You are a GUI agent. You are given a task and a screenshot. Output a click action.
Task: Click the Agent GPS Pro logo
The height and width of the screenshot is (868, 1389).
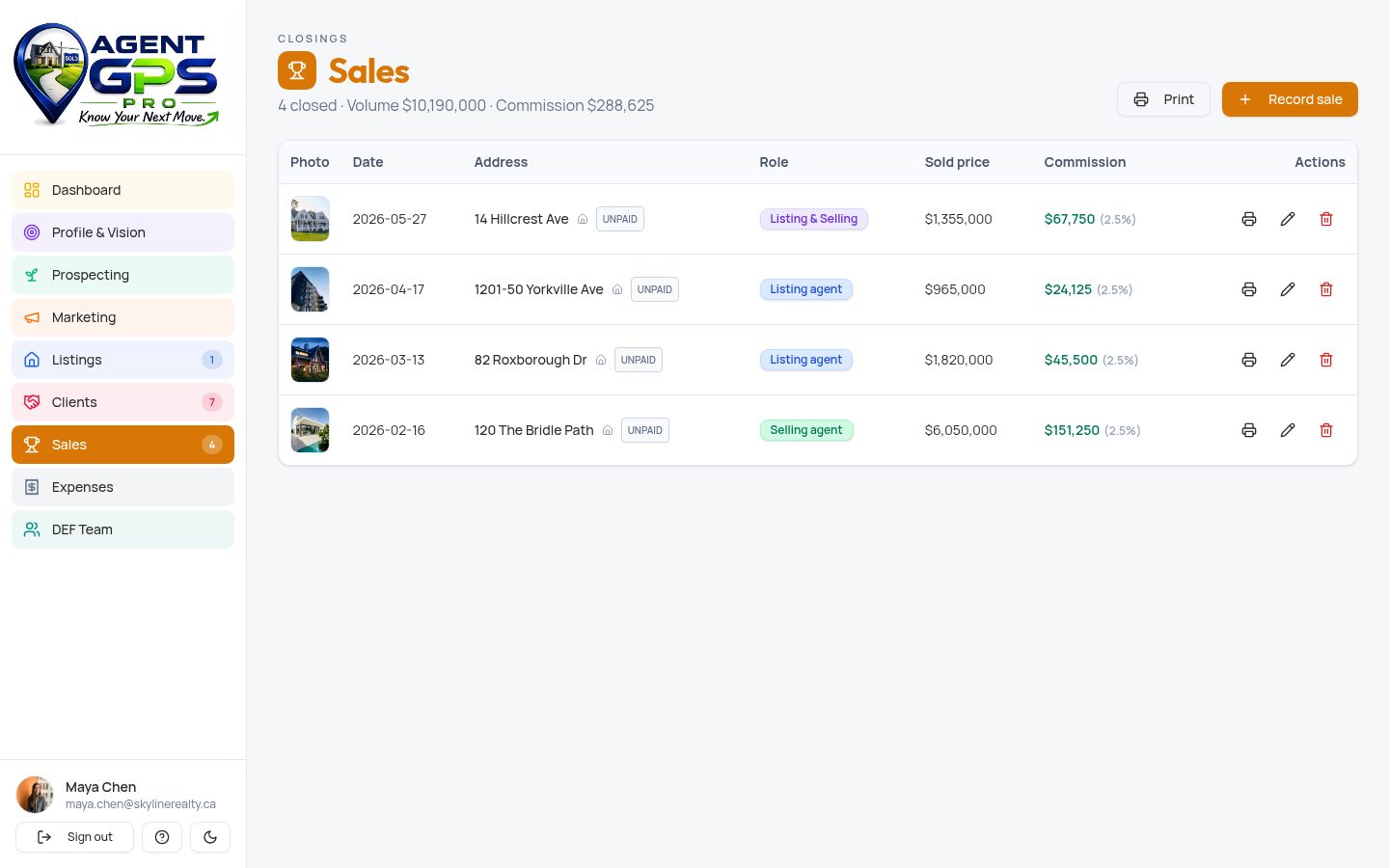point(117,75)
